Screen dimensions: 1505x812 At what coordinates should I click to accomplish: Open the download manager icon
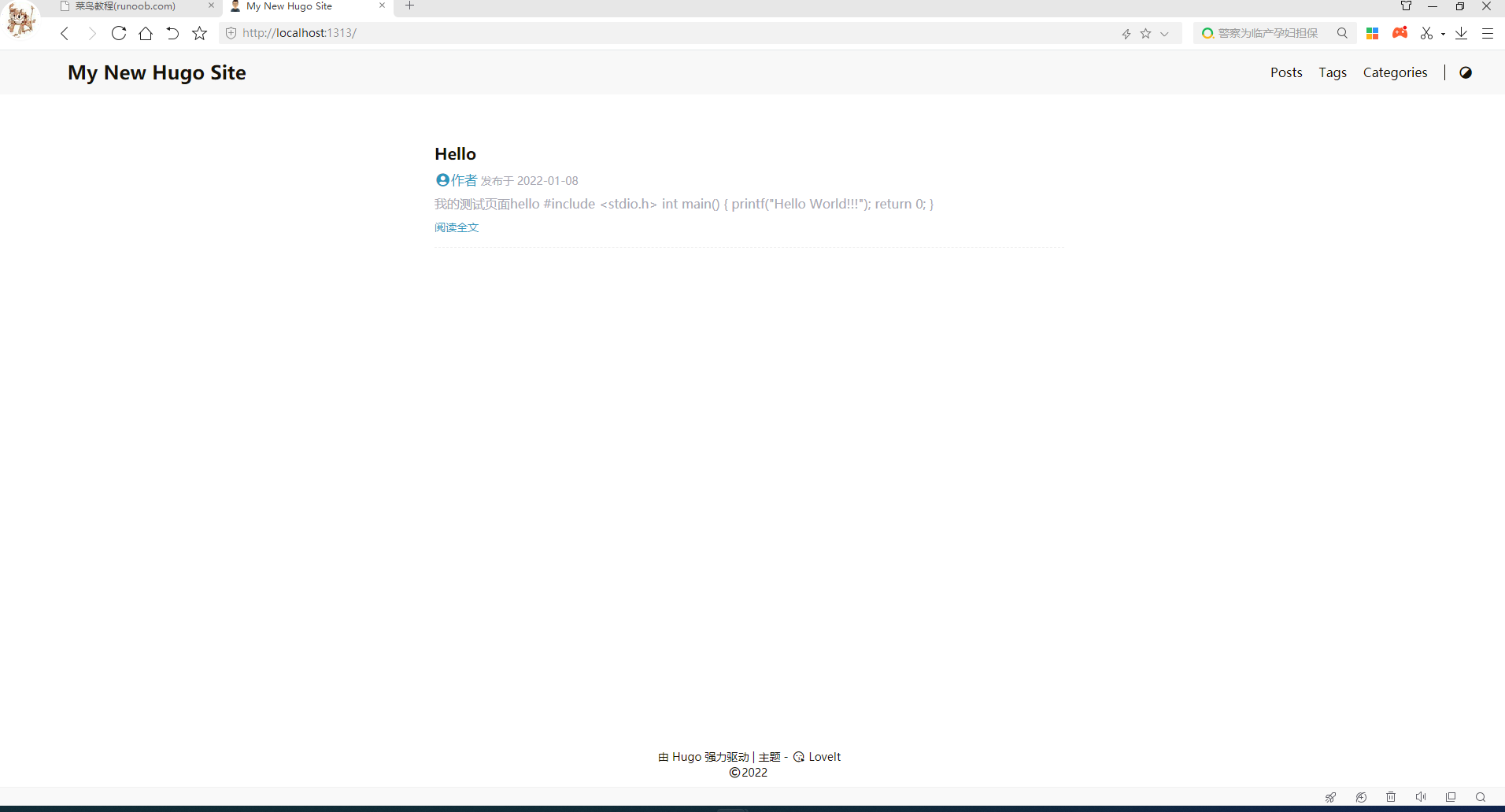pos(1462,33)
